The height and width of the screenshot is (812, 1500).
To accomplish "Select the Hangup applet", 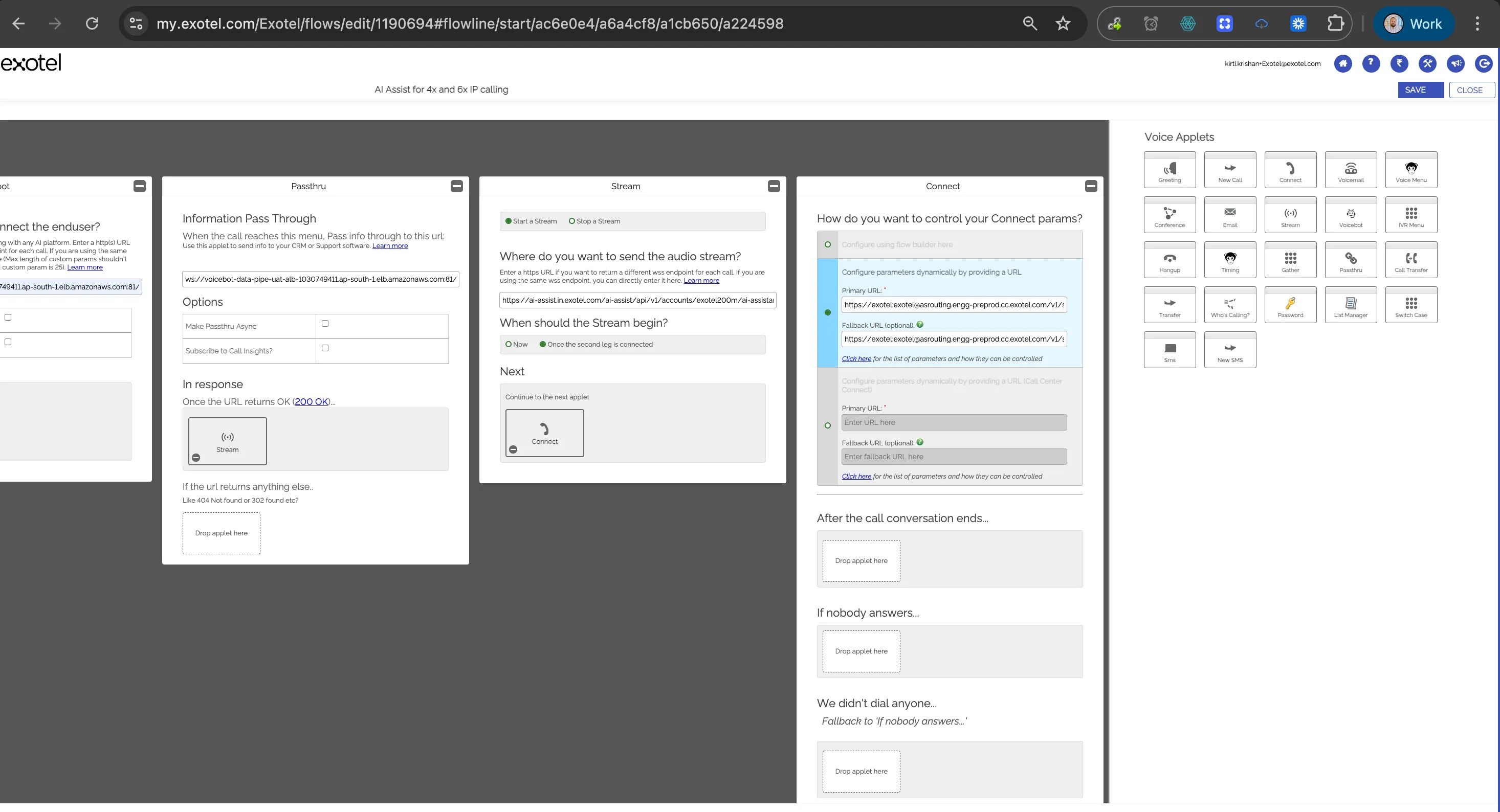I will pos(1170,260).
